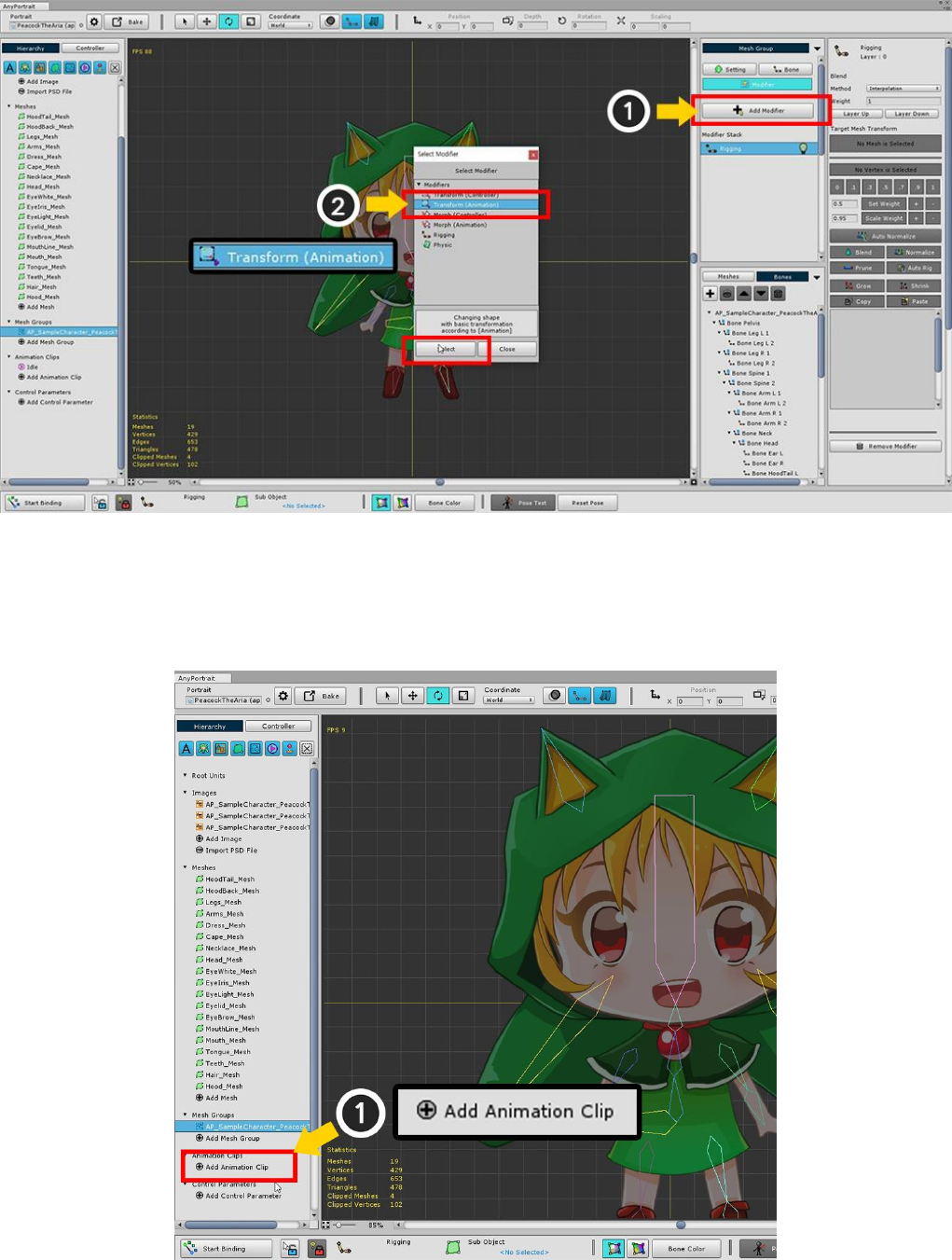Click Bone Color button in upper bottom bar
This screenshot has height=1260, width=952.
445,503
